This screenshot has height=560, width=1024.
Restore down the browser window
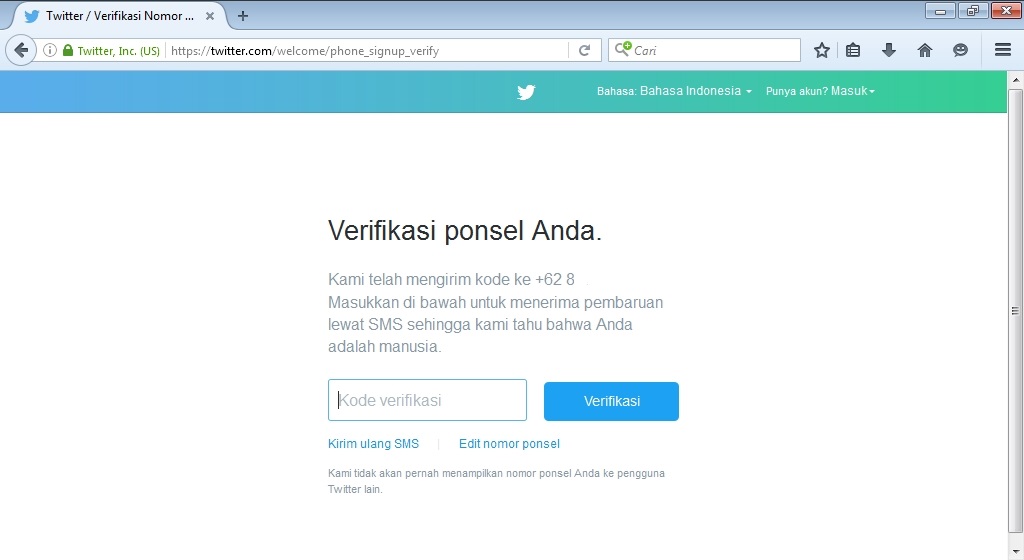click(x=973, y=10)
